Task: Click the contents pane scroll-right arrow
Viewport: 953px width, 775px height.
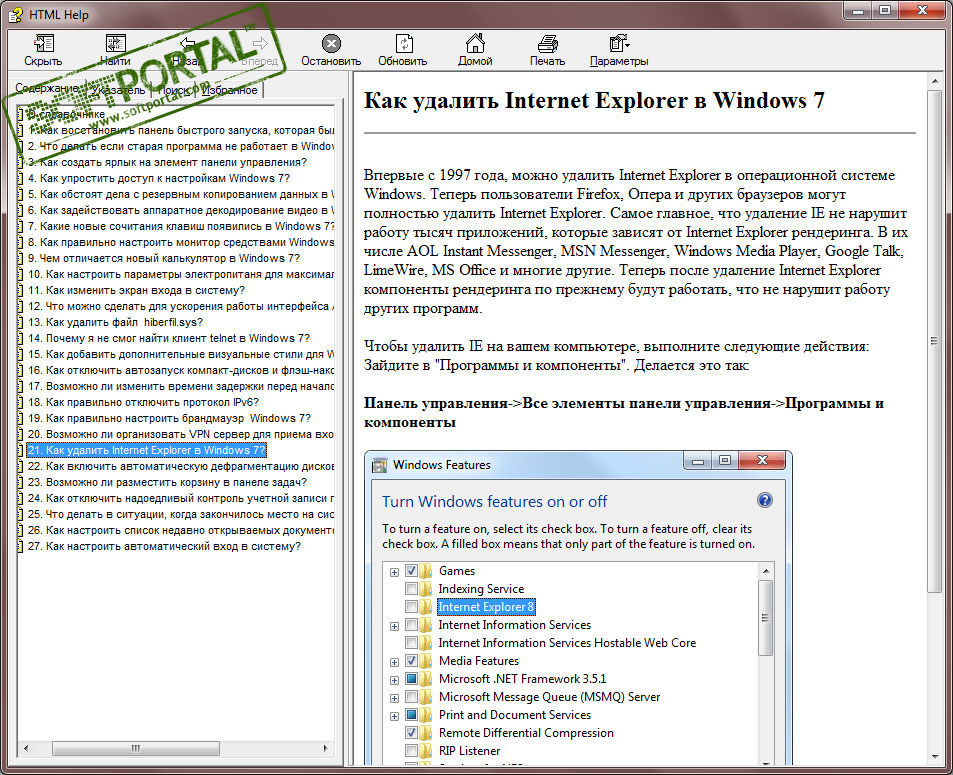Action: pyautogui.click(x=326, y=748)
